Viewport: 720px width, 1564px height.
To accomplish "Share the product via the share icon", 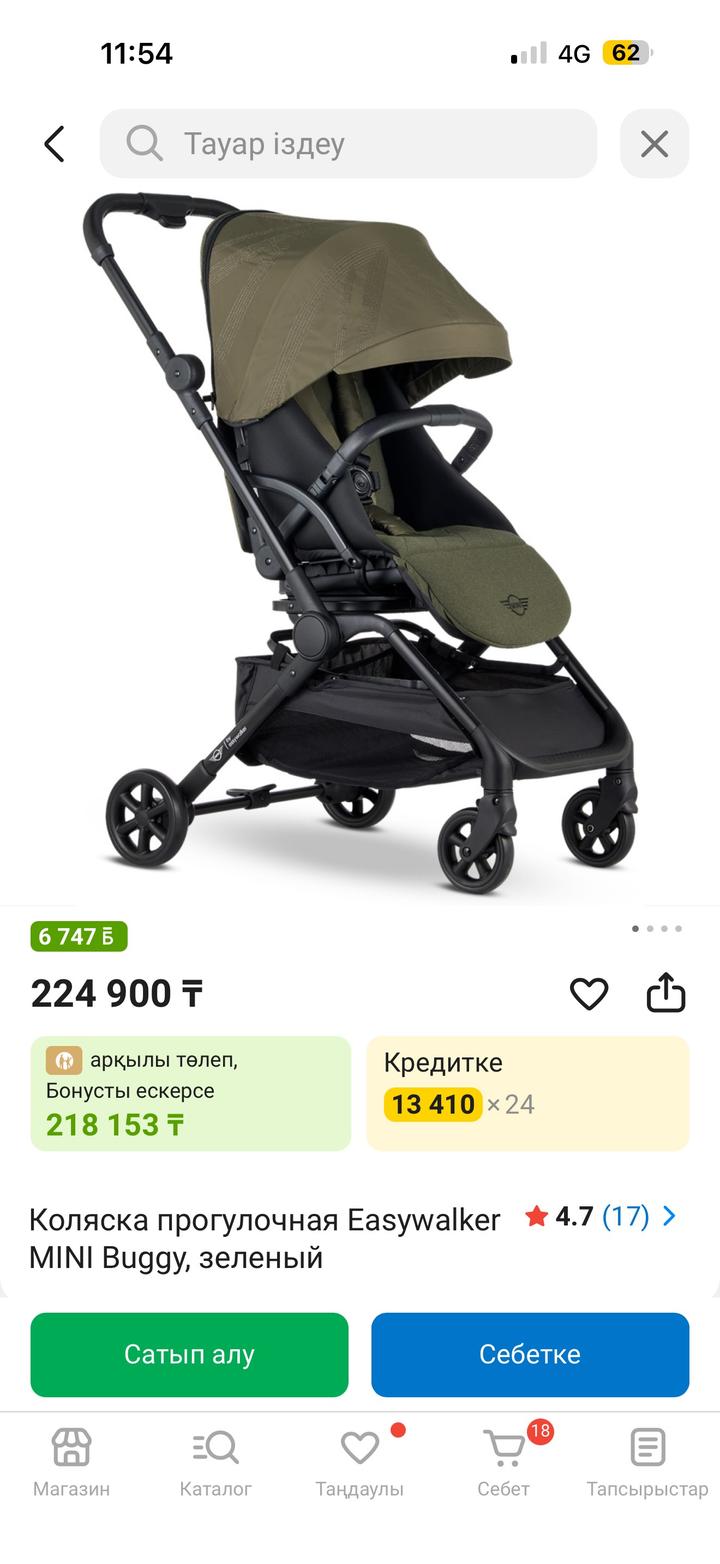I will (x=666, y=992).
